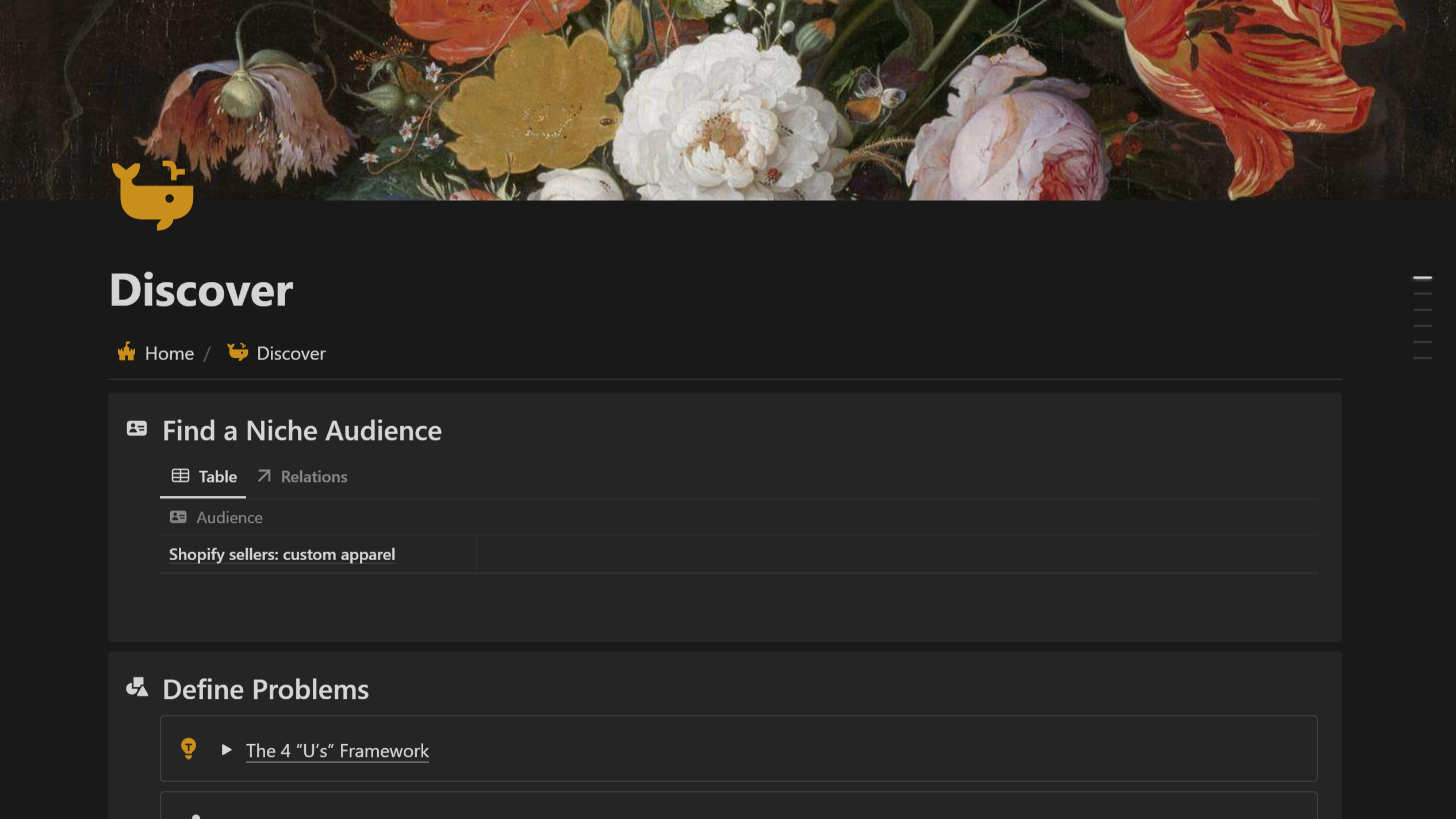Viewport: 1456px width, 819px height.
Task: Open the Discover breadcrumb link
Action: pyautogui.click(x=291, y=353)
